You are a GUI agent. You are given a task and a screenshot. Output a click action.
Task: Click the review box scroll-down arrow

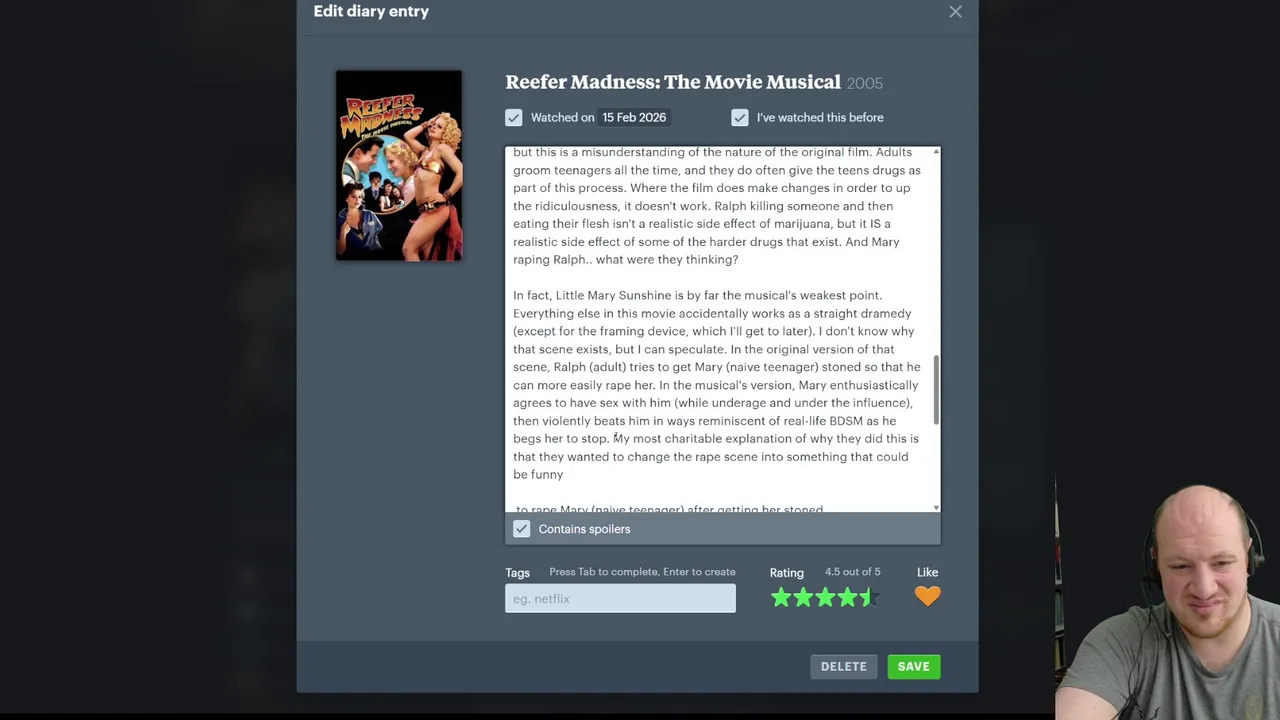tap(936, 508)
